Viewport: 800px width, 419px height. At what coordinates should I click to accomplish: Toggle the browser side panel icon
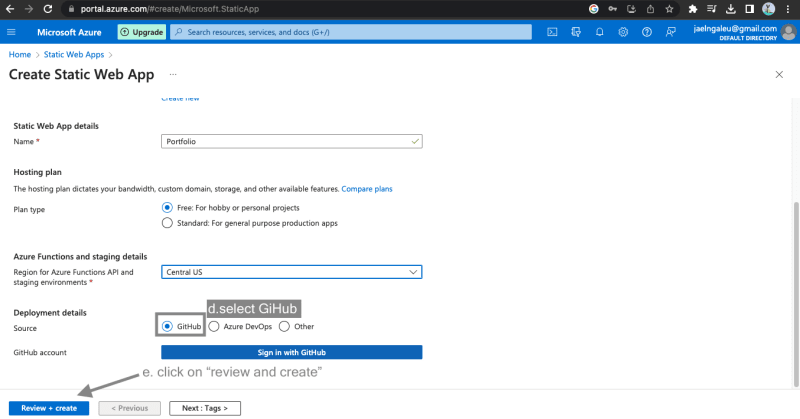click(749, 9)
